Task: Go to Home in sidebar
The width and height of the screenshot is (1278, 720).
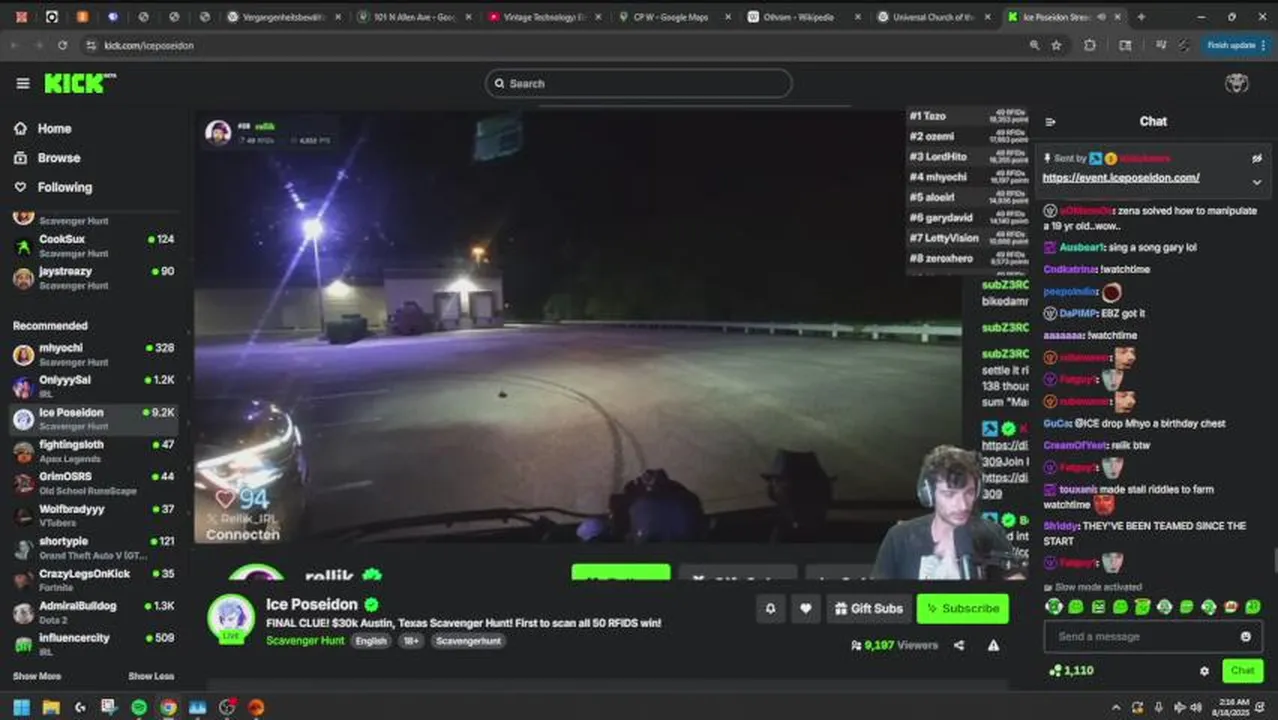Action: [42, 128]
